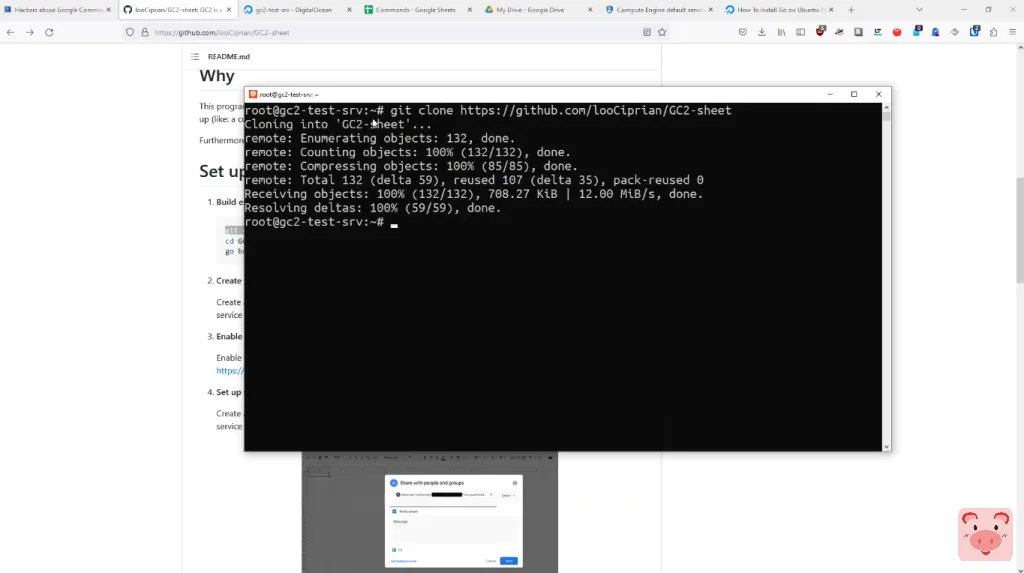Click the pig mascot overlay icon

[985, 534]
